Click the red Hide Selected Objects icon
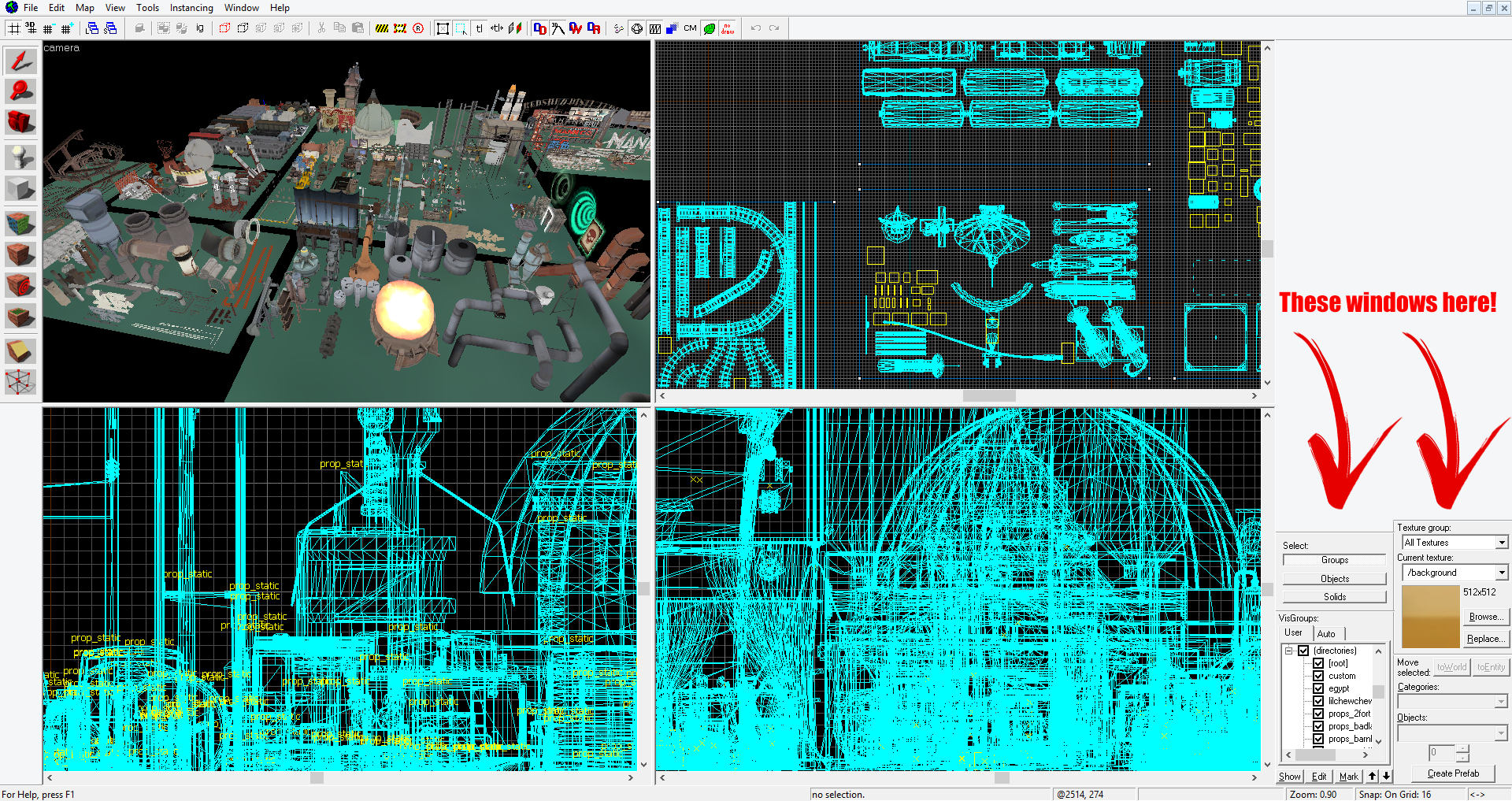The image size is (1512, 801). point(224,28)
